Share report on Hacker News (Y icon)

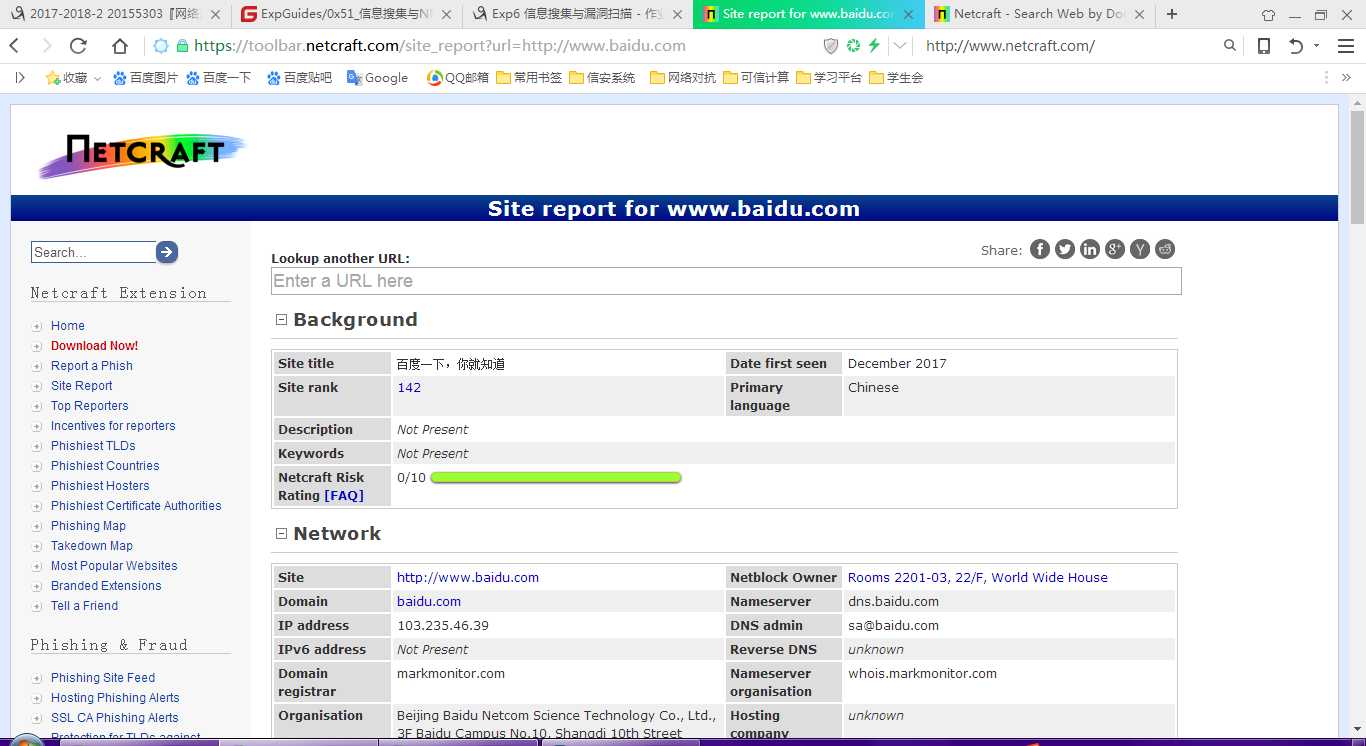[x=1140, y=249]
